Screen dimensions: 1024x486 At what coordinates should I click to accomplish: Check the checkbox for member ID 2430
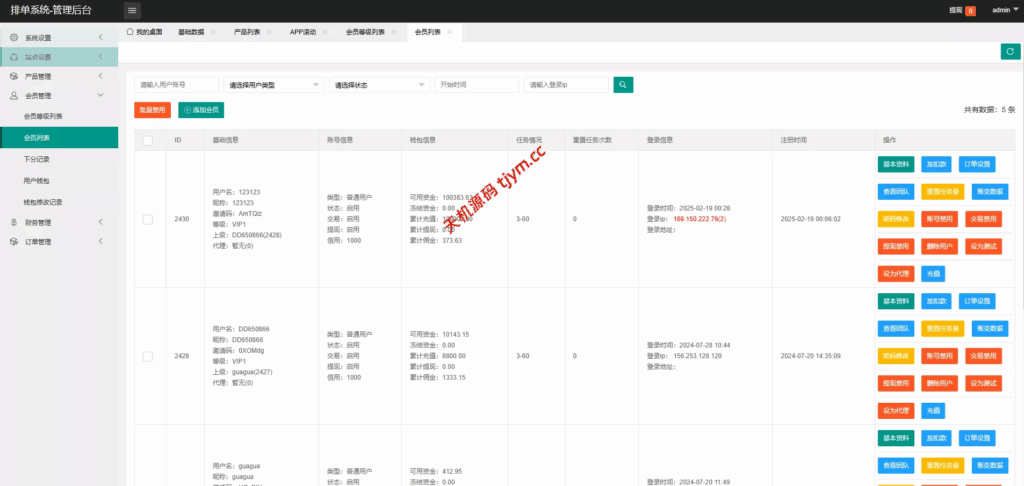click(x=148, y=218)
